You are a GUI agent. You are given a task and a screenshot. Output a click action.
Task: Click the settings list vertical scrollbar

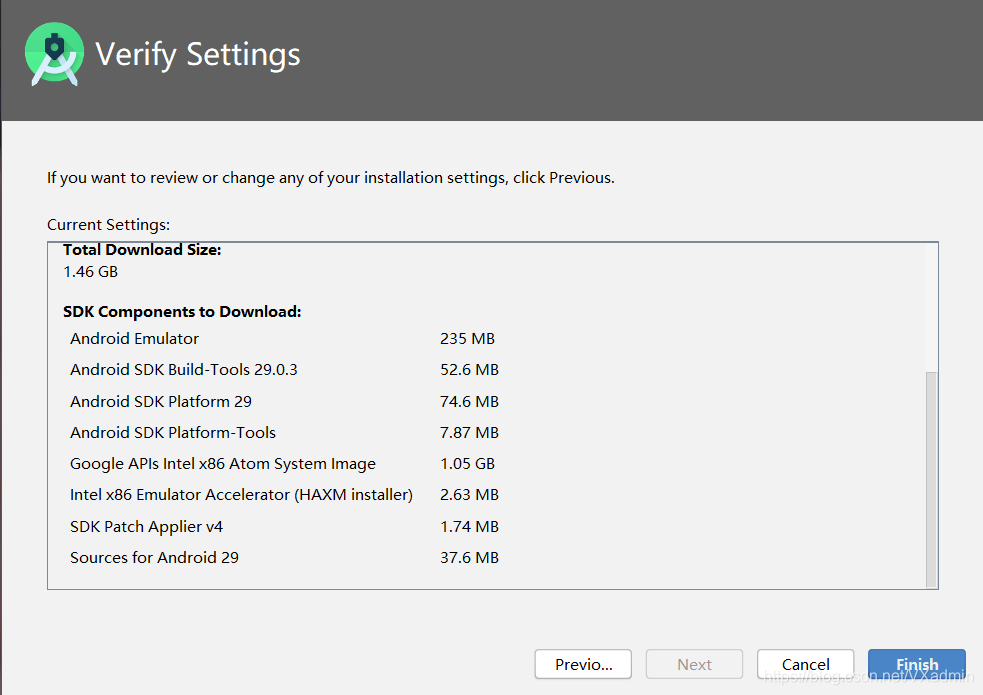click(x=932, y=479)
